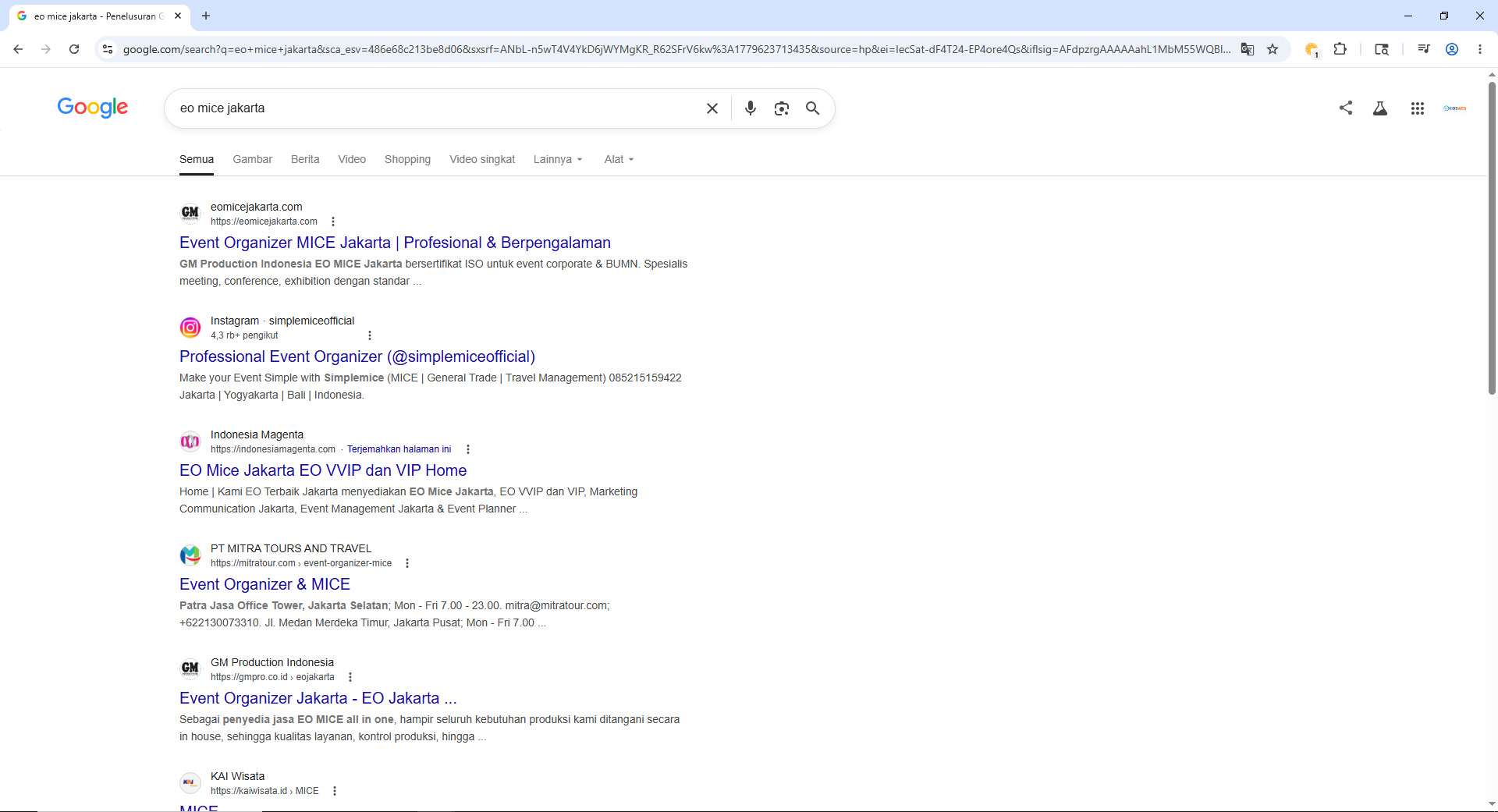Viewport: 1498px width, 812px height.
Task: Click the magnifier search button
Action: click(x=812, y=108)
